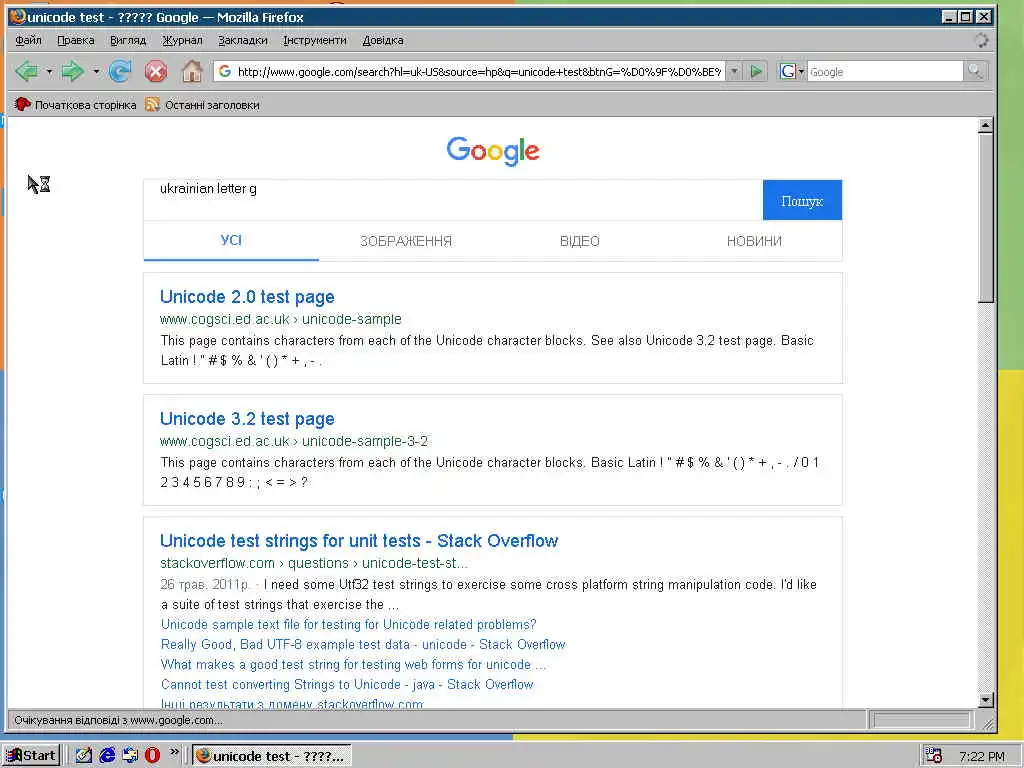The image size is (1024, 768).
Task: Open the Вигляд menu
Action: [x=128, y=40]
